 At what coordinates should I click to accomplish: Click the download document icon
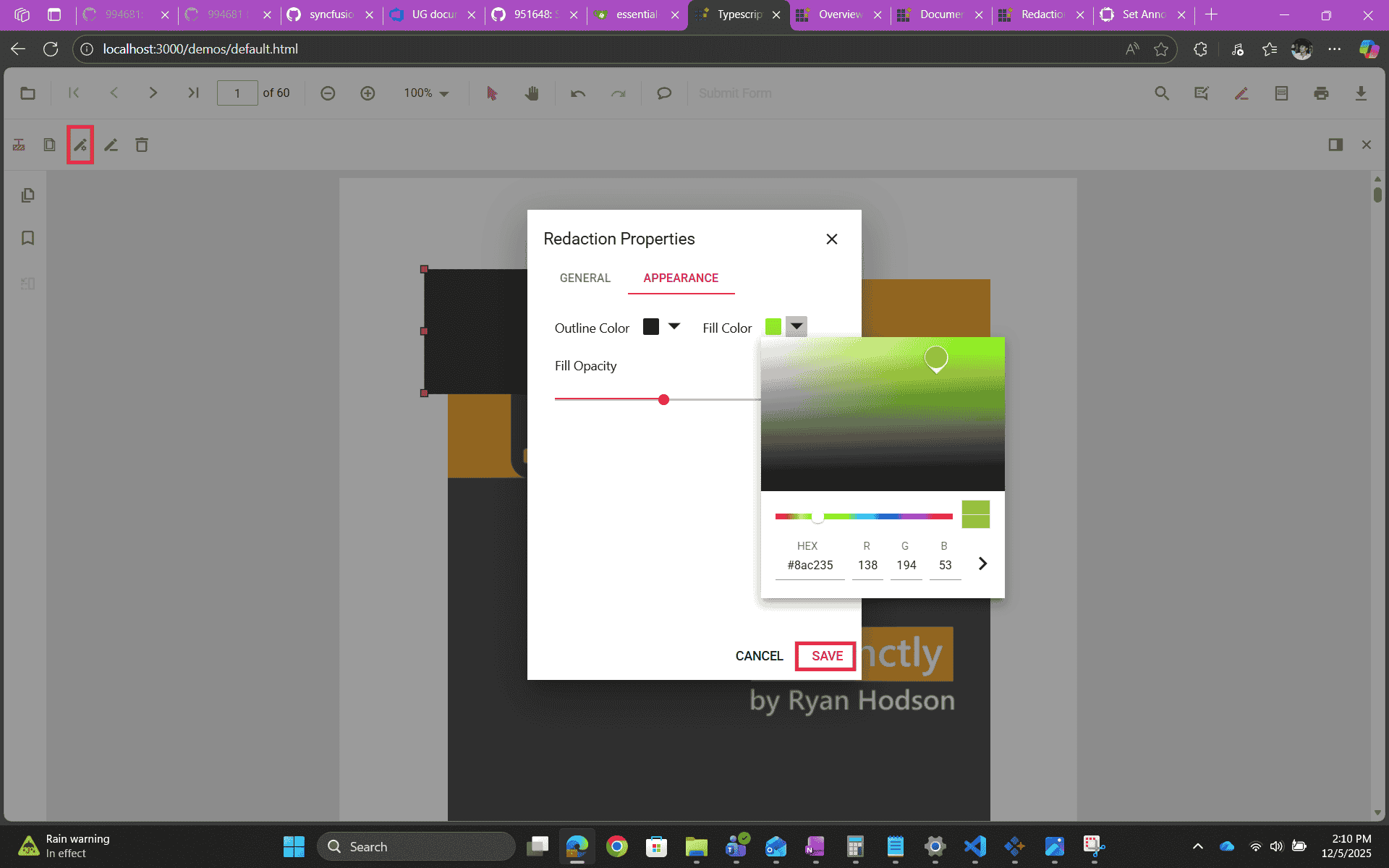coord(1362,93)
